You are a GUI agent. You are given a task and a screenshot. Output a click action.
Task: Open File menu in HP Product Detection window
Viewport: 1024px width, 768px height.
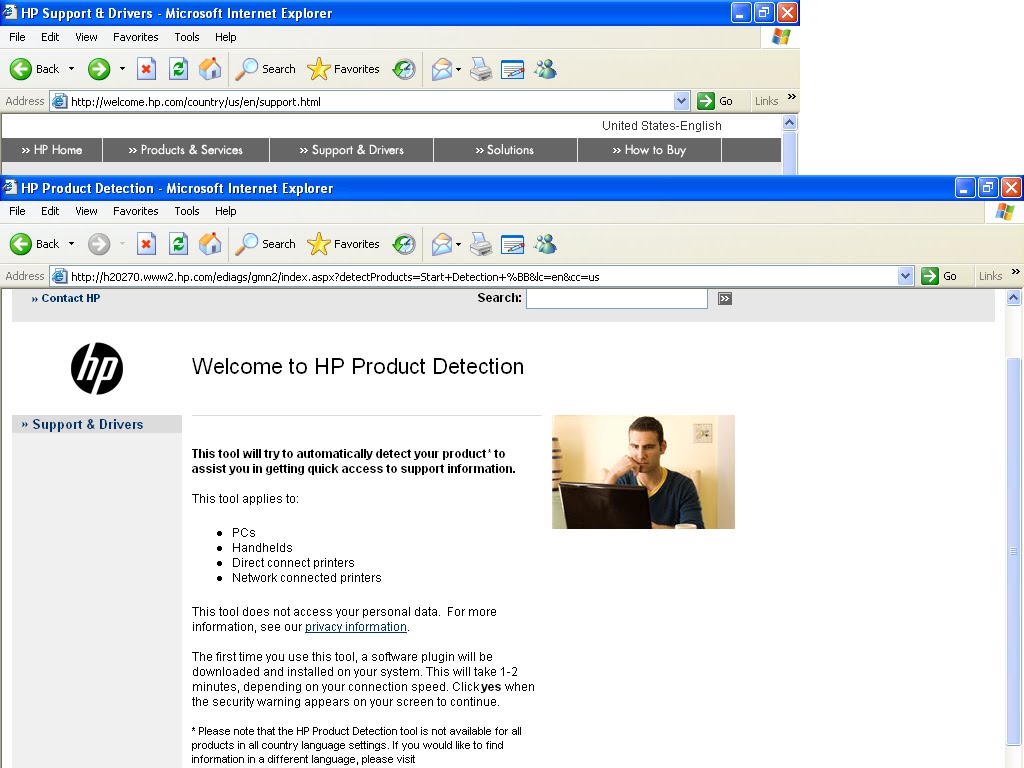pyautogui.click(x=18, y=211)
